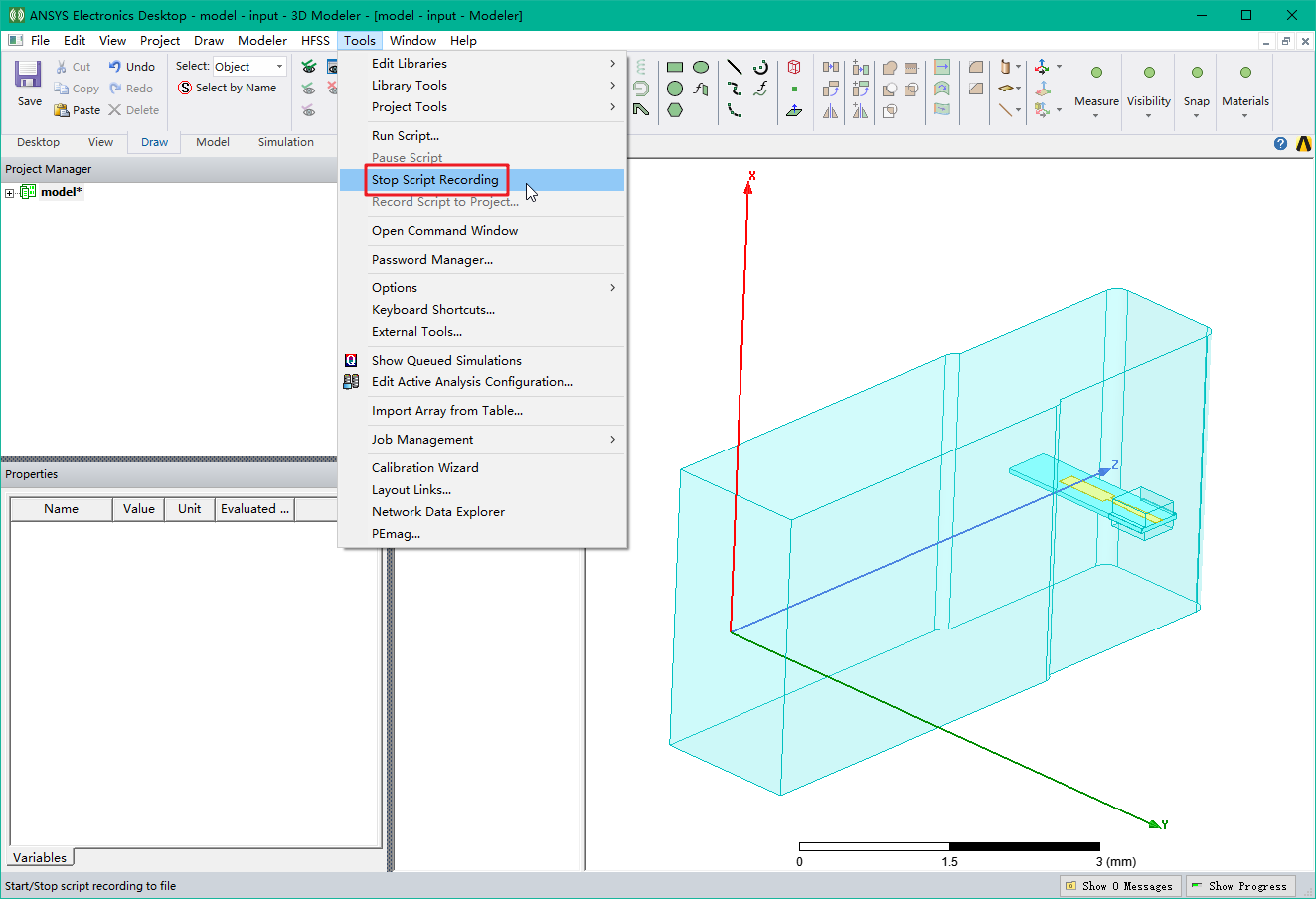Choose Open Command Window
This screenshot has height=899, width=1316.
click(x=482, y=231)
